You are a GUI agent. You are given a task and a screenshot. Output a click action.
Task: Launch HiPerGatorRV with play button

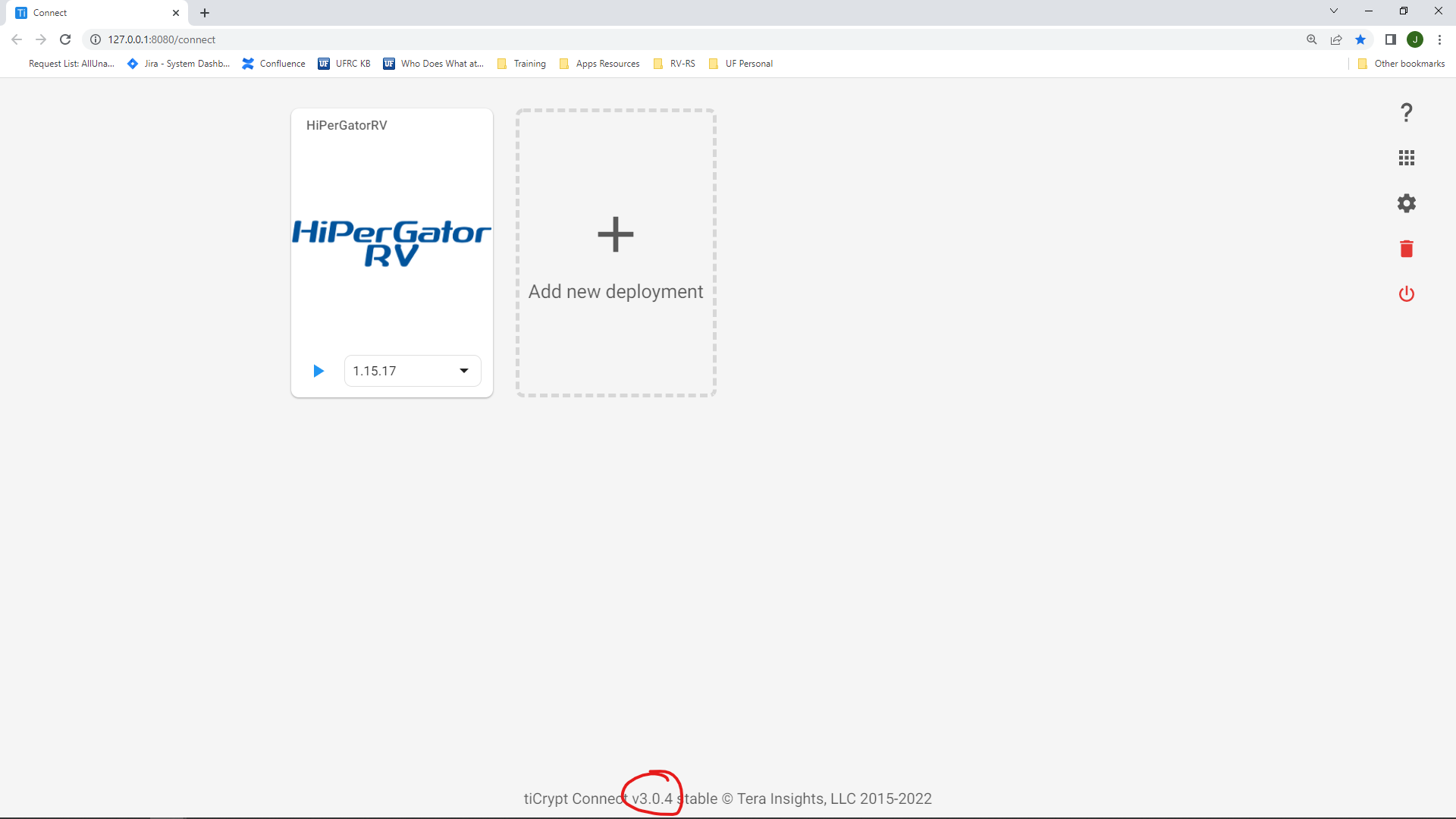tap(318, 371)
